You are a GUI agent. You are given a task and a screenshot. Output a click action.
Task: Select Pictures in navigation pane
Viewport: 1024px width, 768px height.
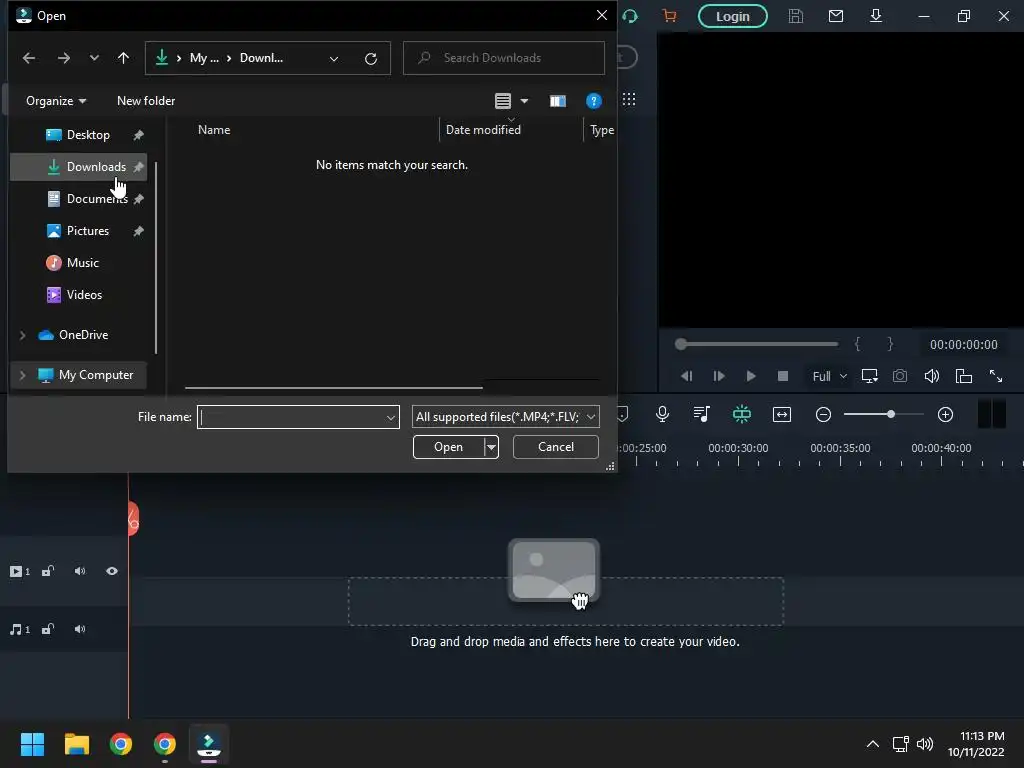click(78, 231)
